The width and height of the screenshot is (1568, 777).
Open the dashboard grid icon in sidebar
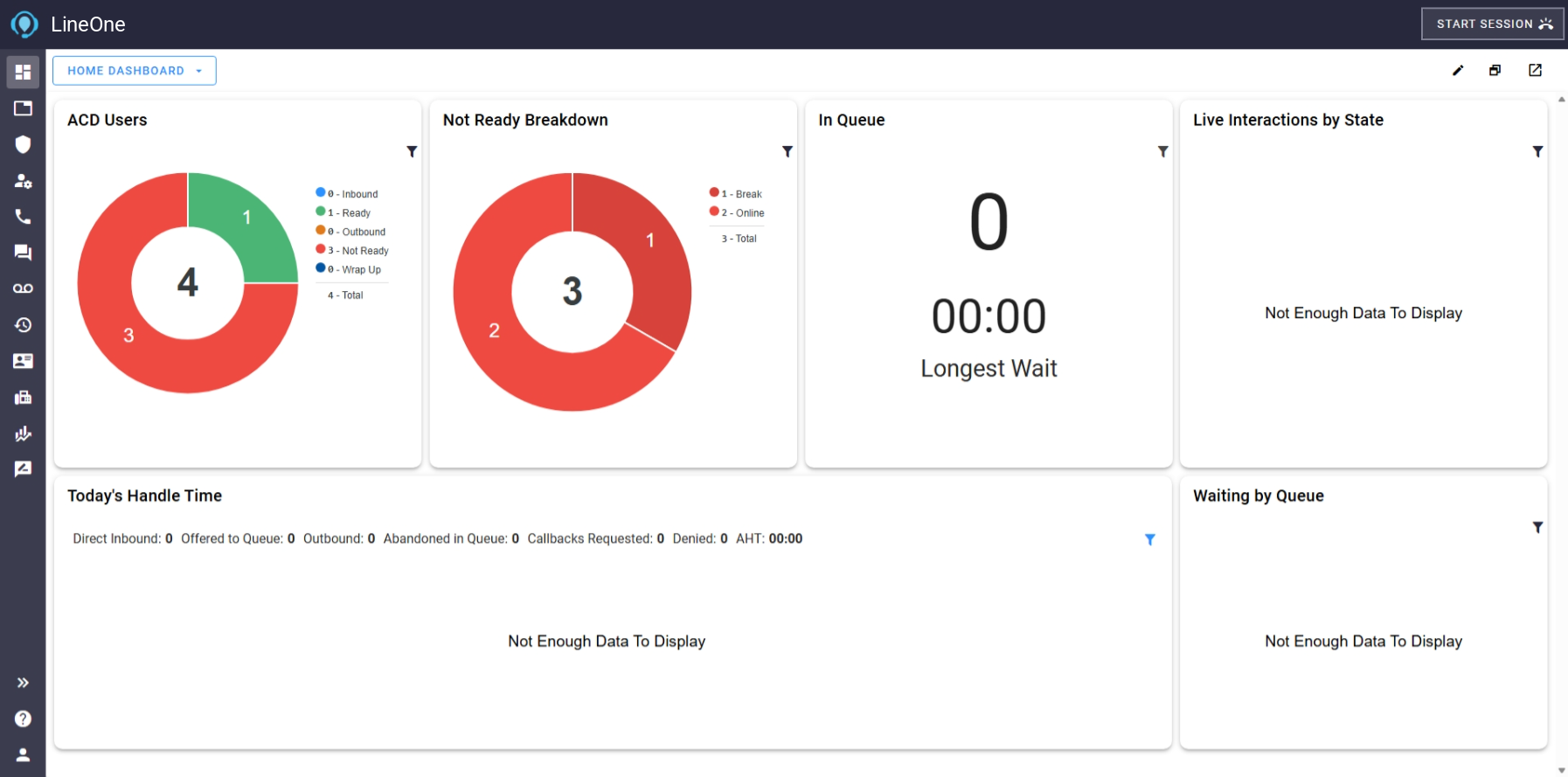pos(23,72)
